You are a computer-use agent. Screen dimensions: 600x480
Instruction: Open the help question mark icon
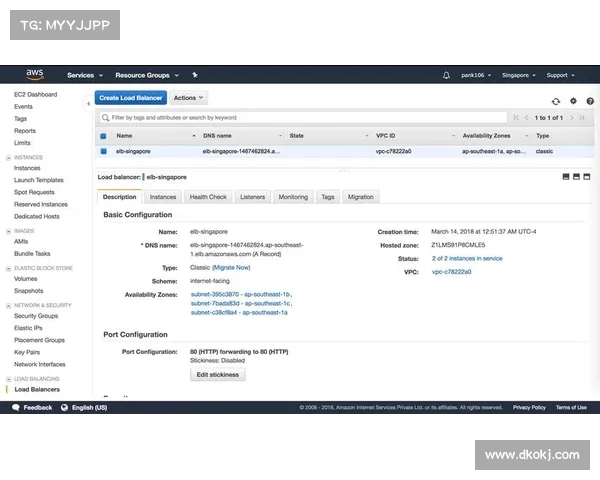(x=590, y=101)
